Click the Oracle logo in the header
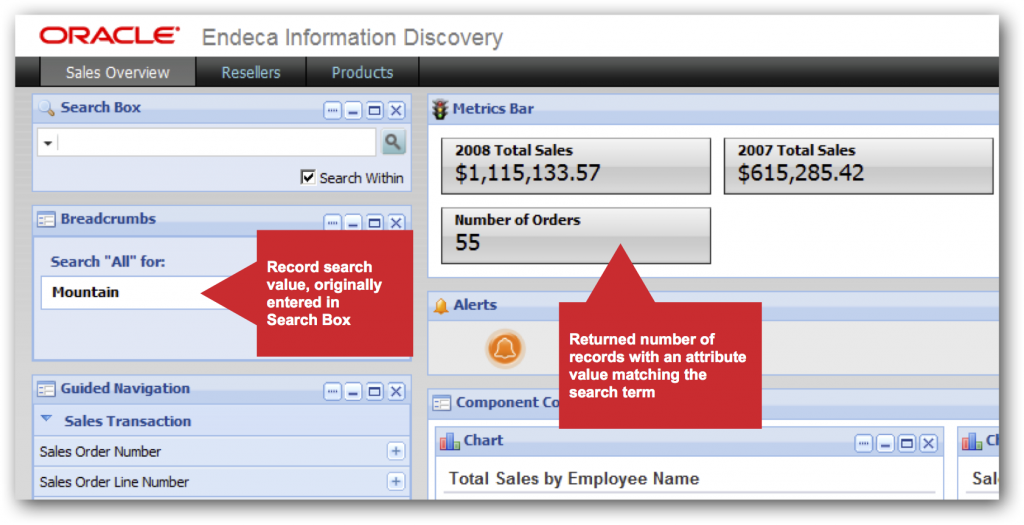This screenshot has width=1024, height=525. click(x=109, y=35)
